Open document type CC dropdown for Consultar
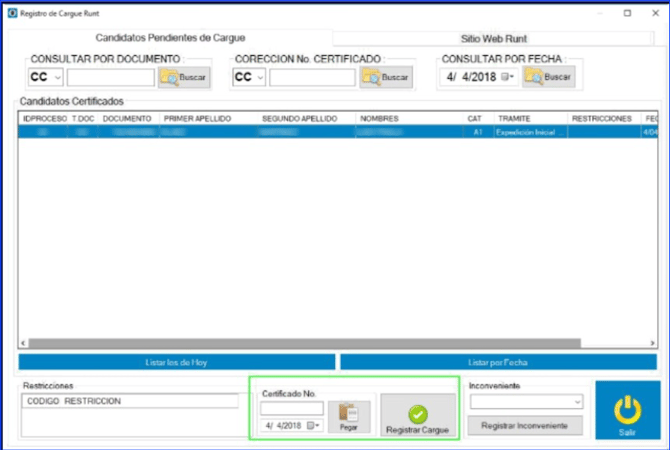670x450 pixels. click(45, 77)
